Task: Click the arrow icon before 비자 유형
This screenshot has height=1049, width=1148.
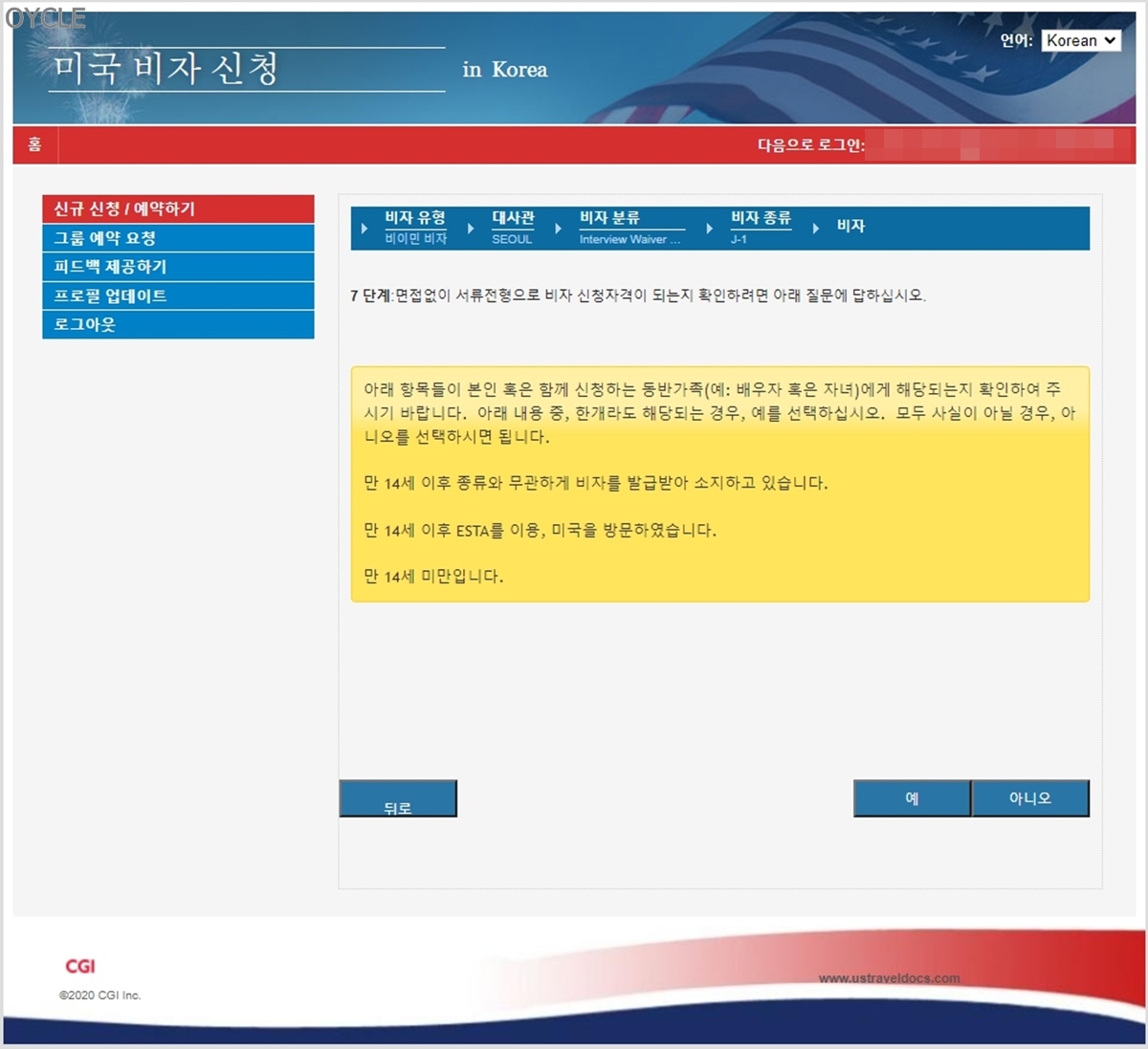Action: point(364,229)
